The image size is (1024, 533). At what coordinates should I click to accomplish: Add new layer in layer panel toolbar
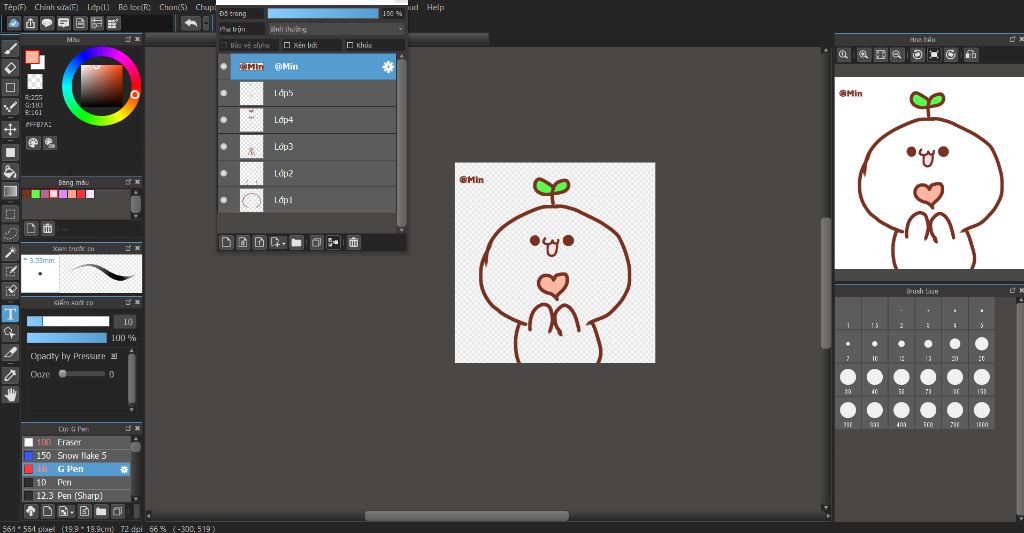tap(226, 242)
